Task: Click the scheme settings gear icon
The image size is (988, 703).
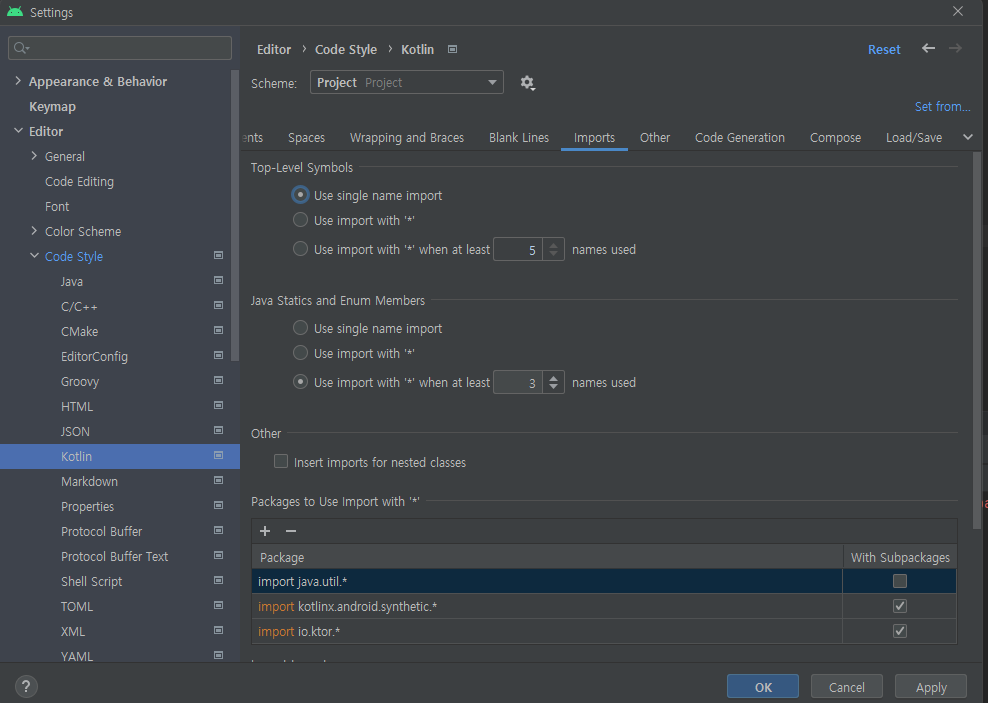Action: click(x=527, y=83)
